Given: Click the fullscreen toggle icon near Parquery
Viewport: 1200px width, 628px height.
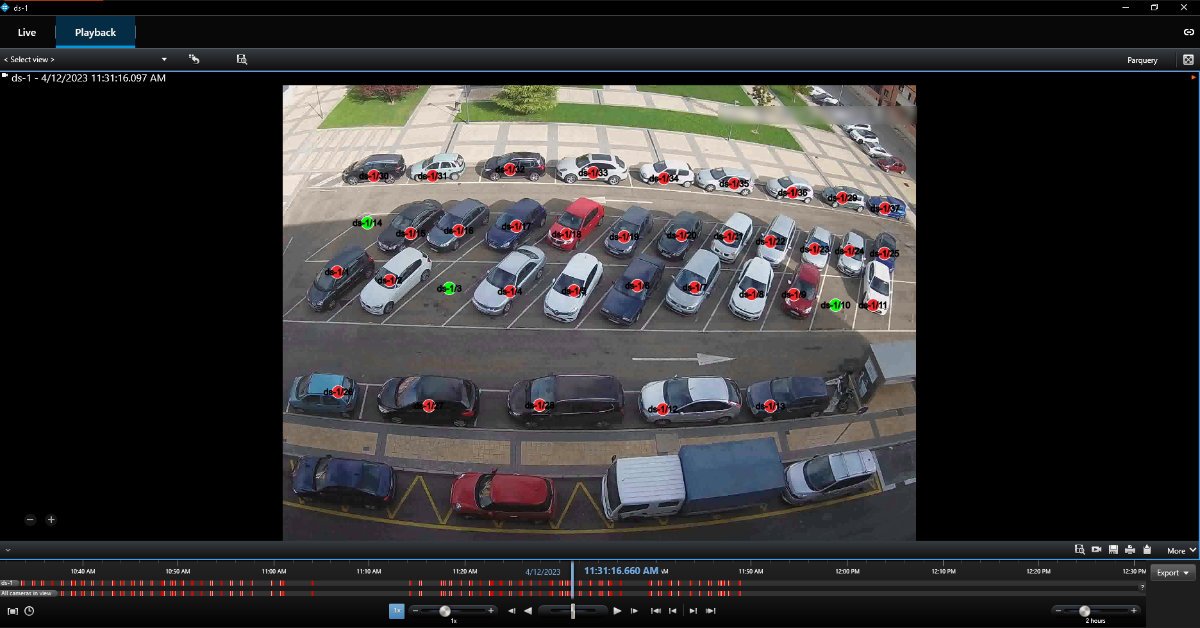Looking at the screenshot, I should click(x=1188, y=60).
